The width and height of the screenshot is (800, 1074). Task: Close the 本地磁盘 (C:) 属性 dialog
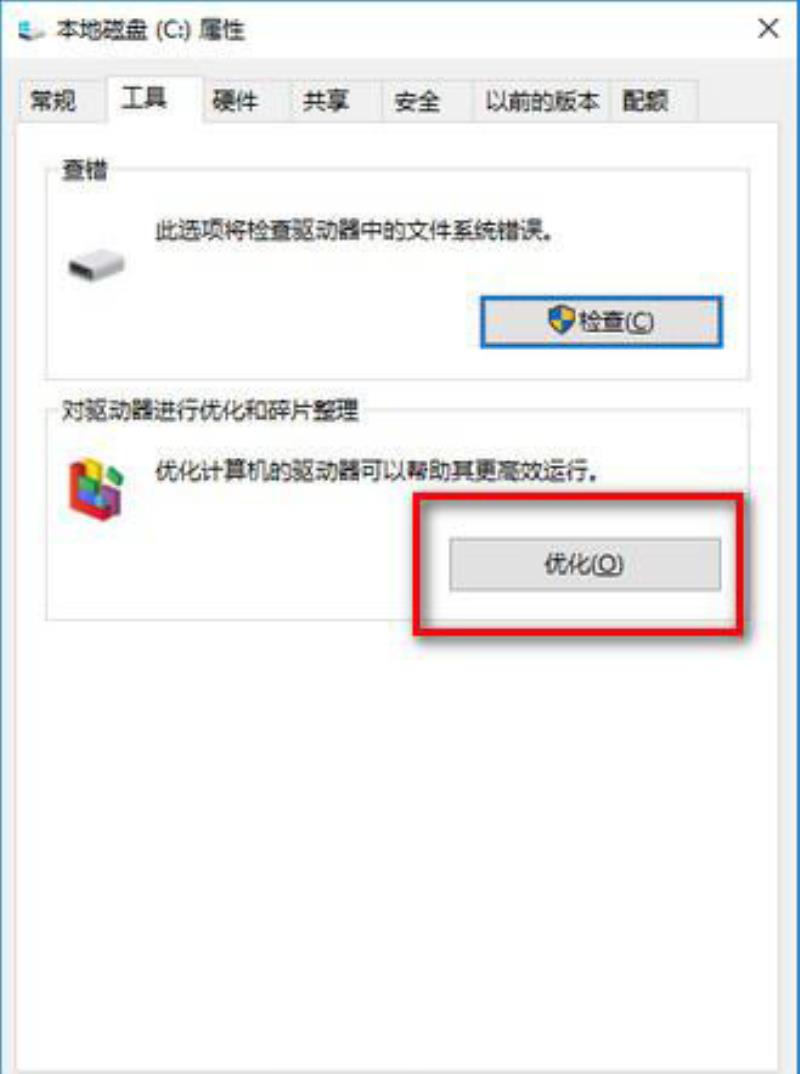tap(768, 29)
